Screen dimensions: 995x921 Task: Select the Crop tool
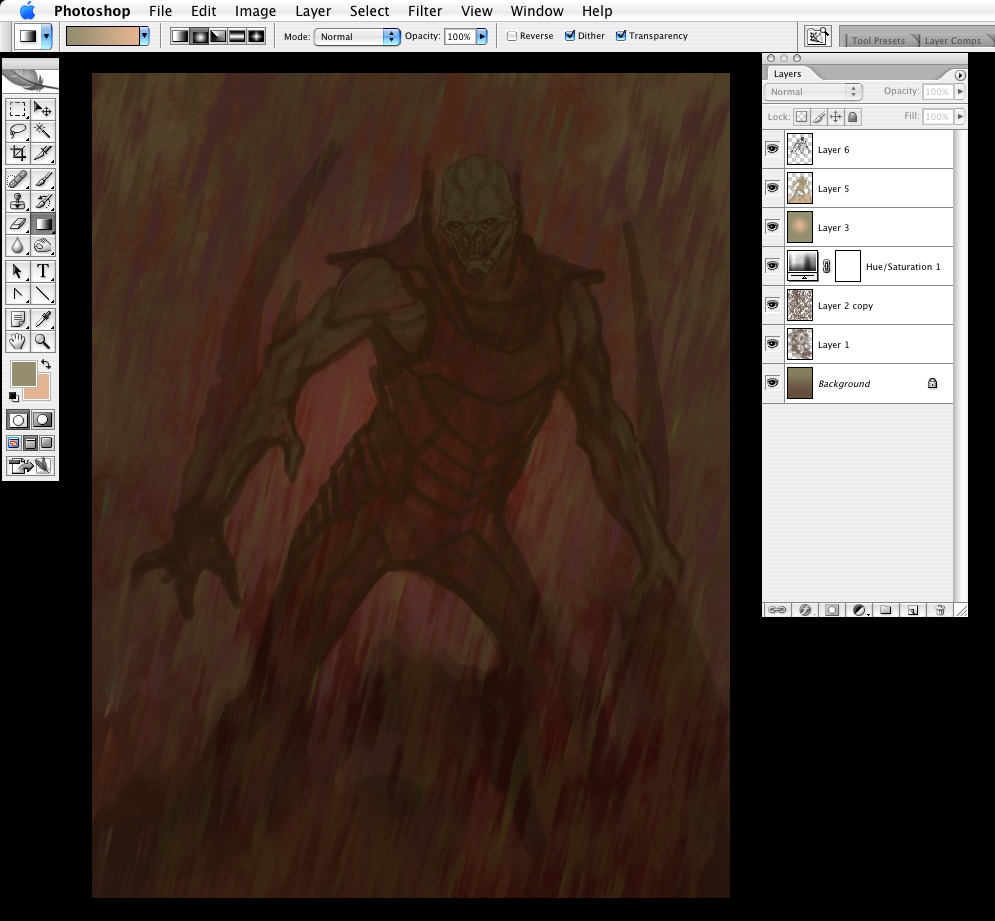click(x=18, y=153)
